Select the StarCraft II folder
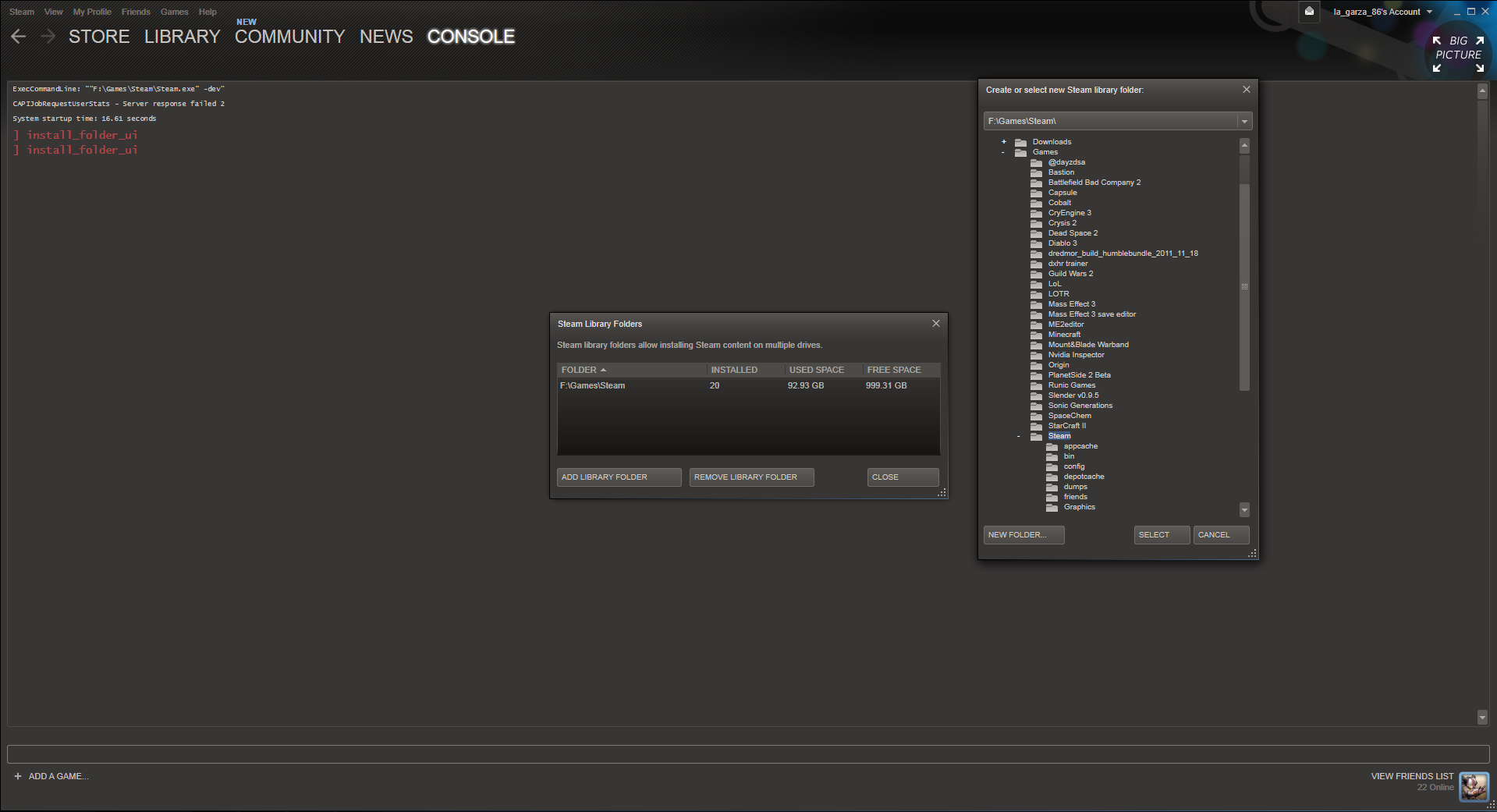 click(1066, 426)
